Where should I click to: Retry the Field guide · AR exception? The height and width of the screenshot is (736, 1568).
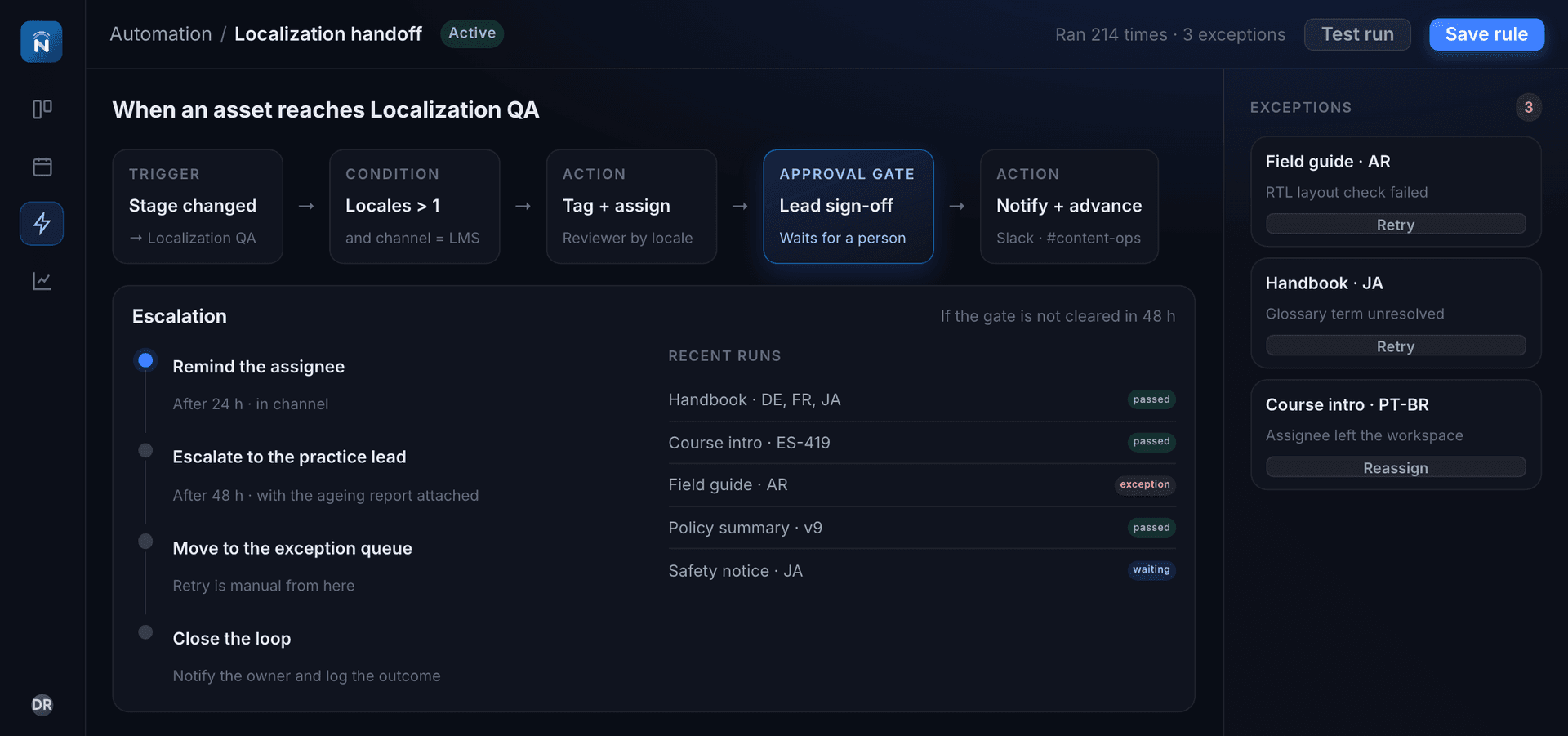coord(1396,225)
